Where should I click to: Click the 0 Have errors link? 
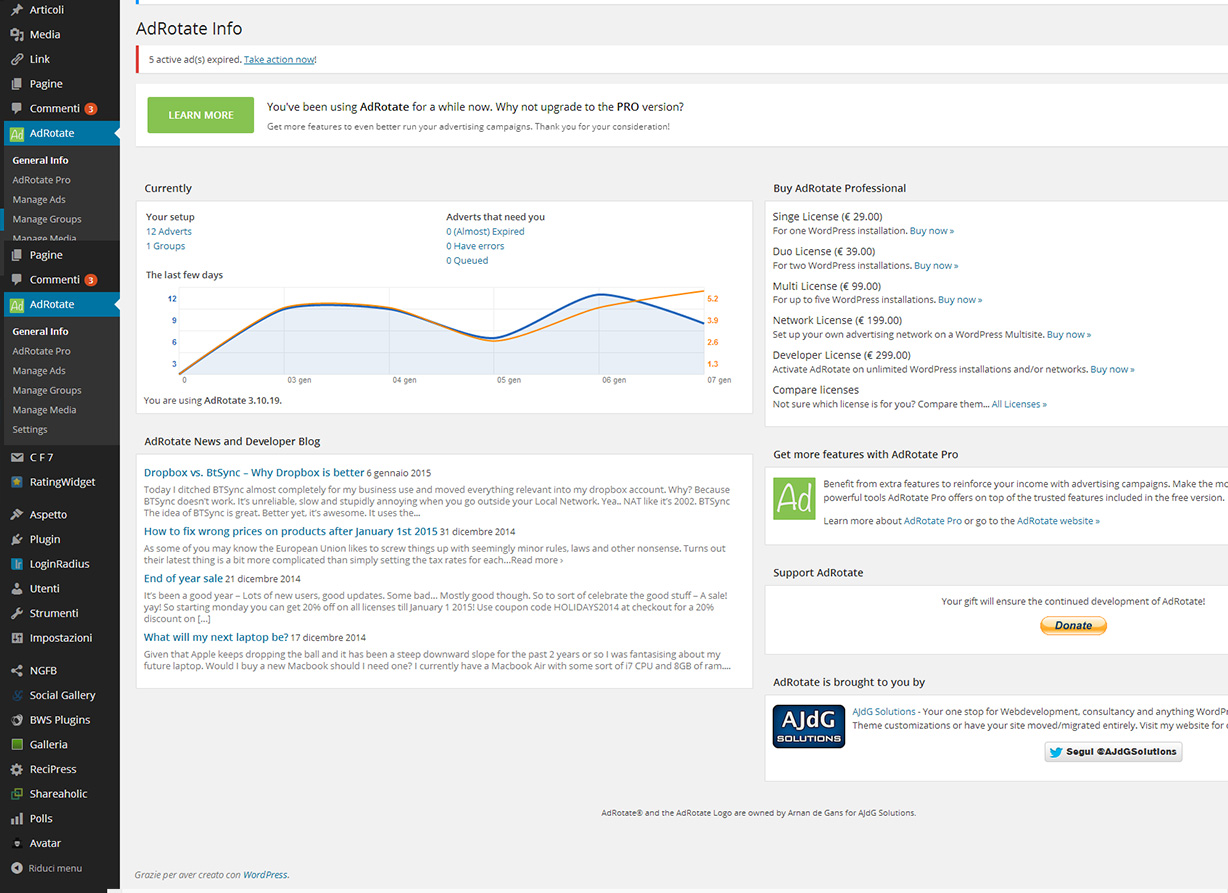[x=475, y=246]
